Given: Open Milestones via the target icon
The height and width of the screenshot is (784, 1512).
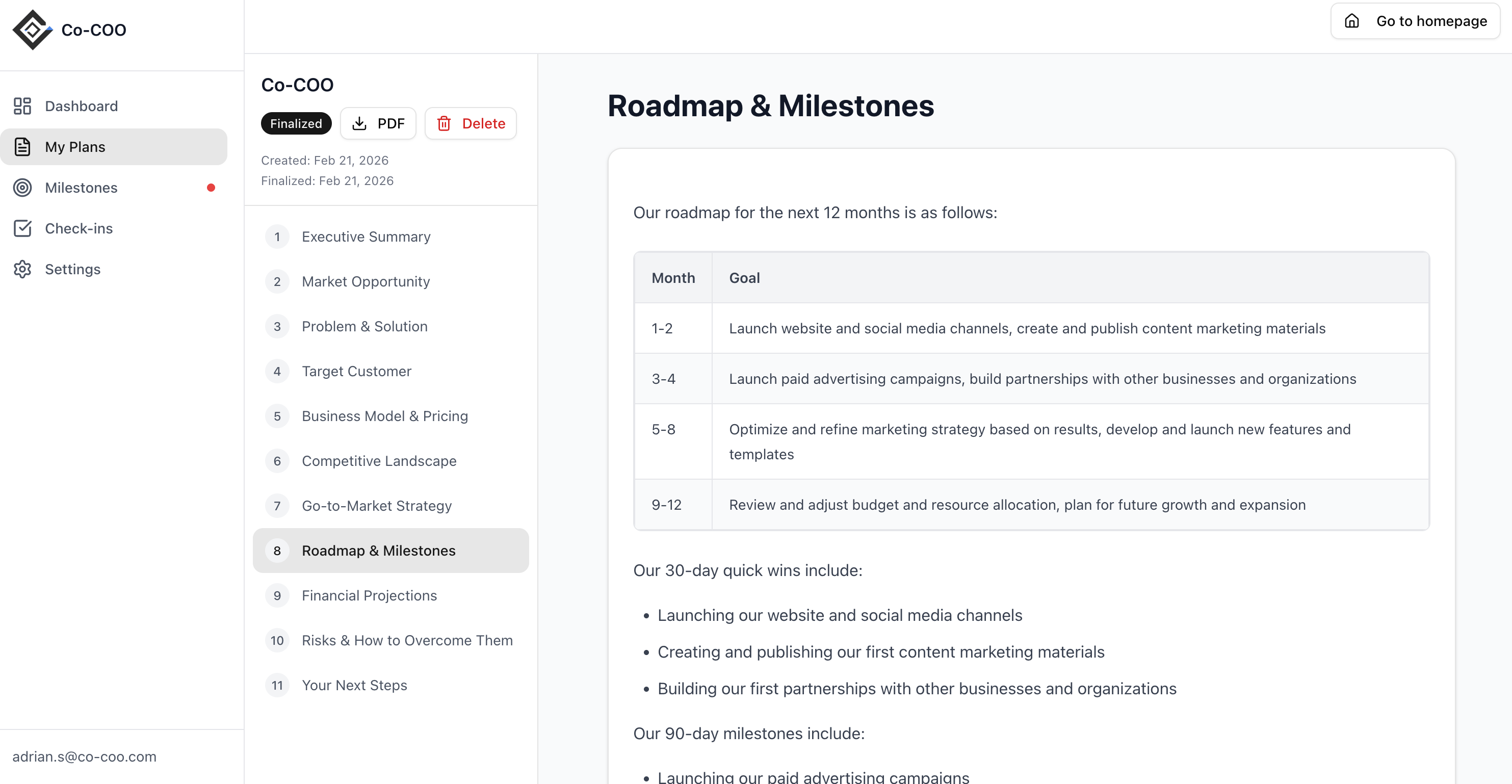Looking at the screenshot, I should (x=22, y=188).
